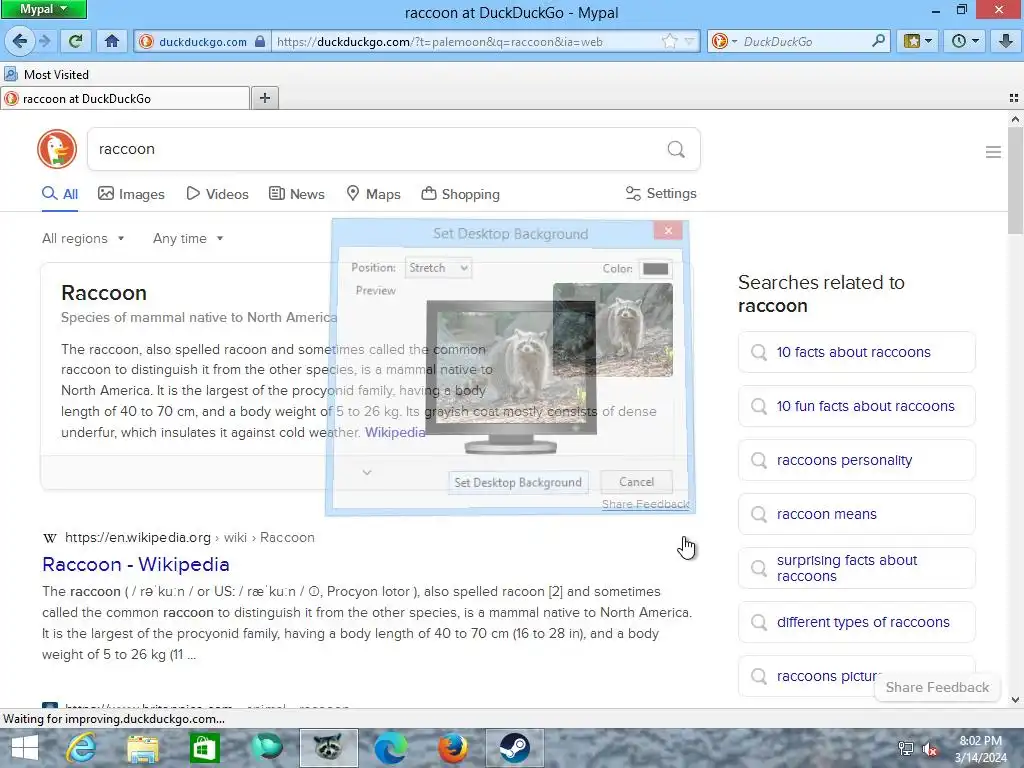Go back with the browser back arrow
Screen dimensions: 1024x768
20,41
